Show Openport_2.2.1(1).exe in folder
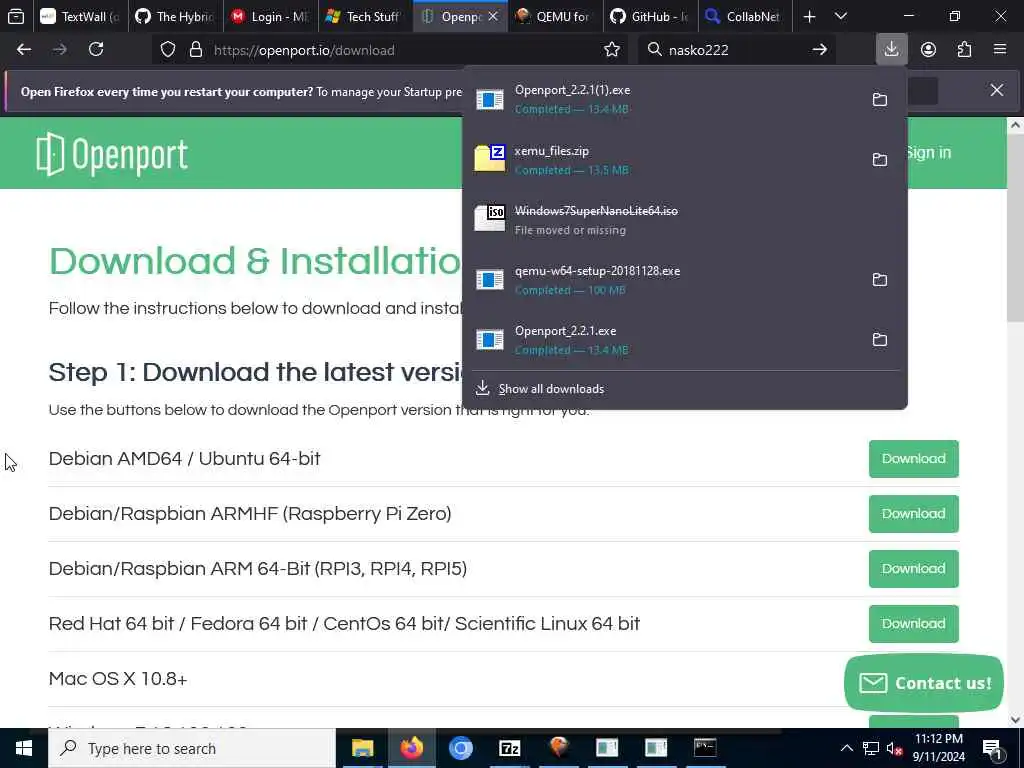Viewport: 1024px width, 768px height. point(880,99)
